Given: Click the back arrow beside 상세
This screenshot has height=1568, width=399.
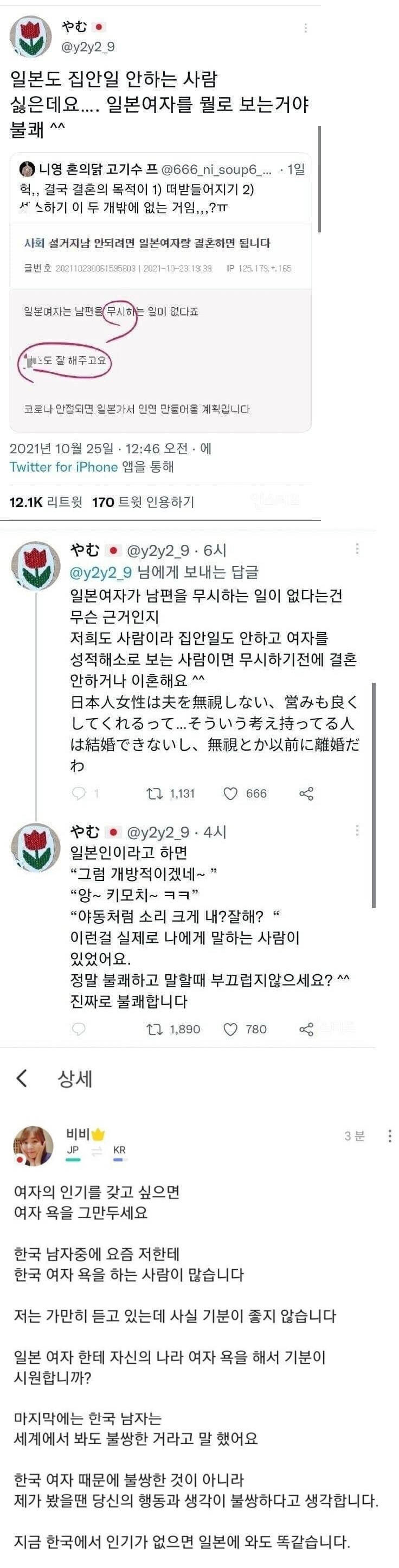Looking at the screenshot, I should tap(22, 1078).
